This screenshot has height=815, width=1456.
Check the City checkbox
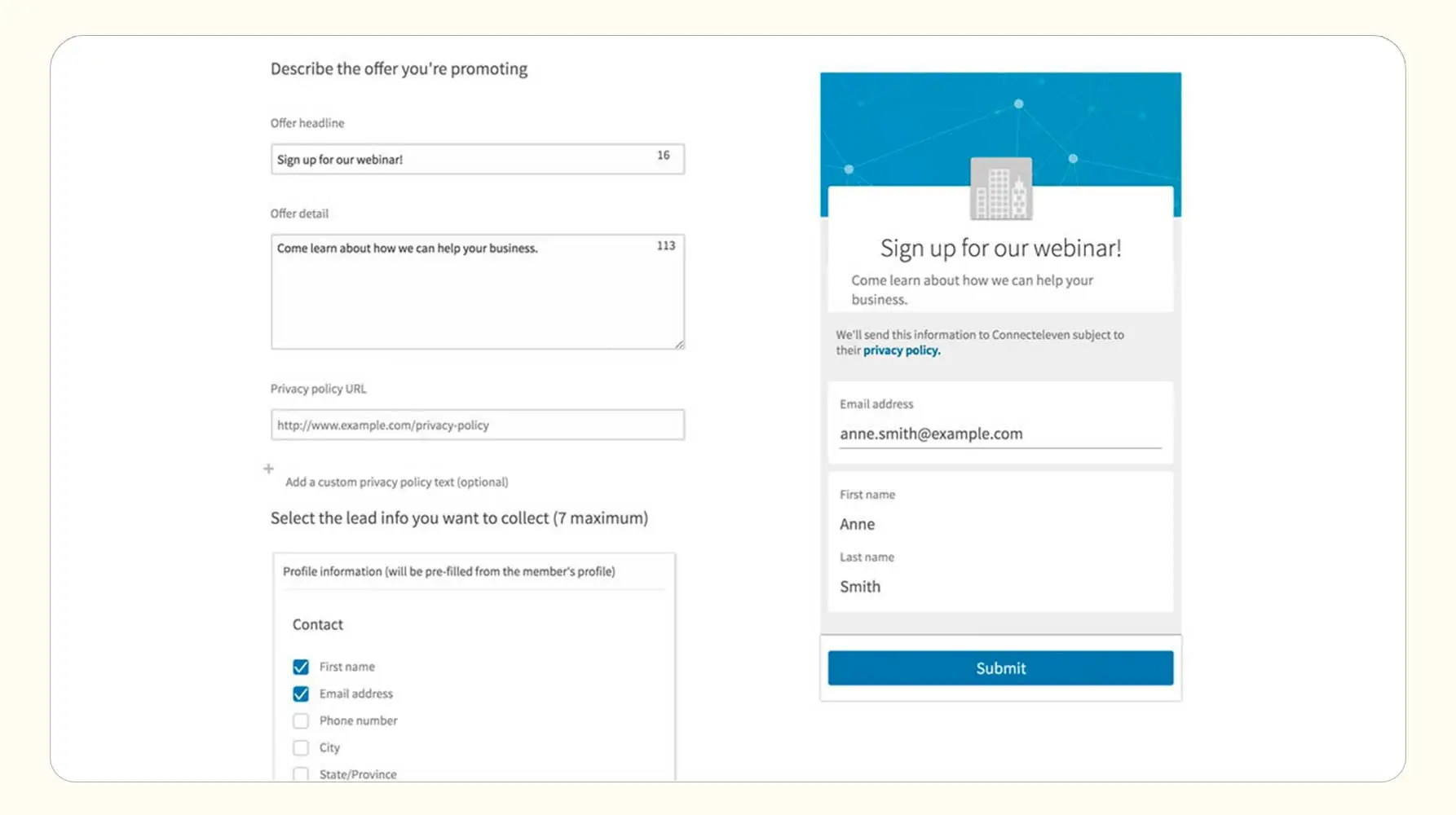click(x=301, y=747)
